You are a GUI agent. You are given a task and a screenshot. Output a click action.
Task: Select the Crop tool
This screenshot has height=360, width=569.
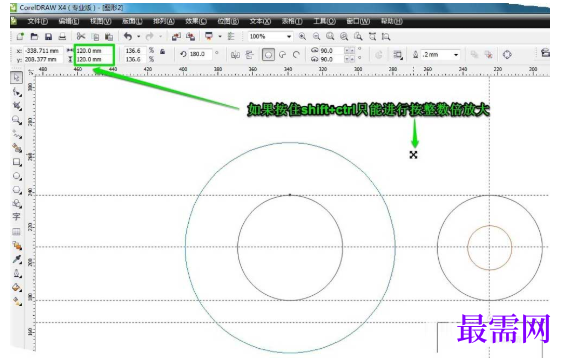pyautogui.click(x=17, y=106)
